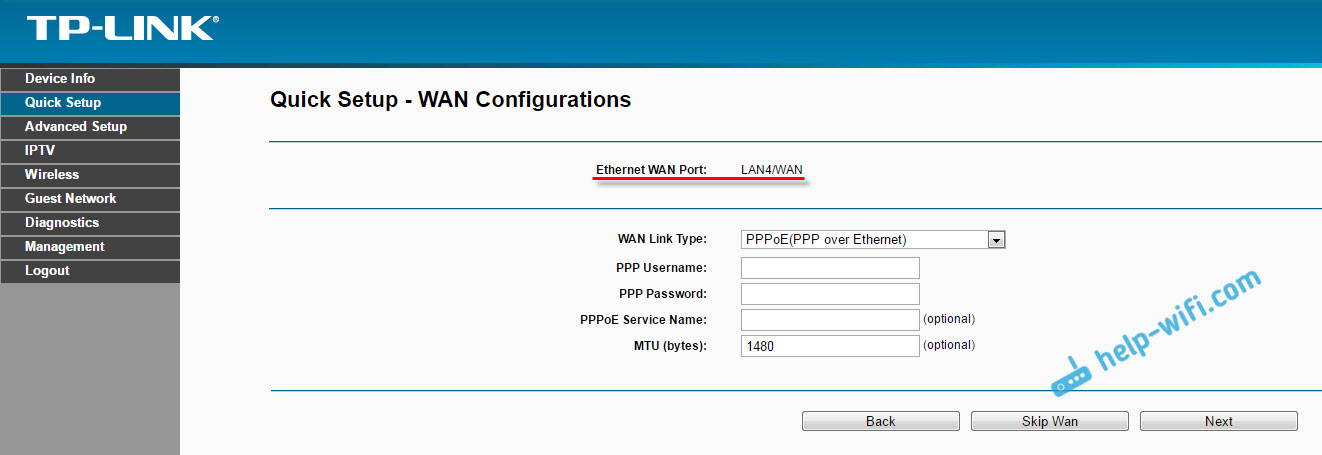Viewport: 1322px width, 455px height.
Task: Navigate to Wireless settings
Action: [52, 175]
